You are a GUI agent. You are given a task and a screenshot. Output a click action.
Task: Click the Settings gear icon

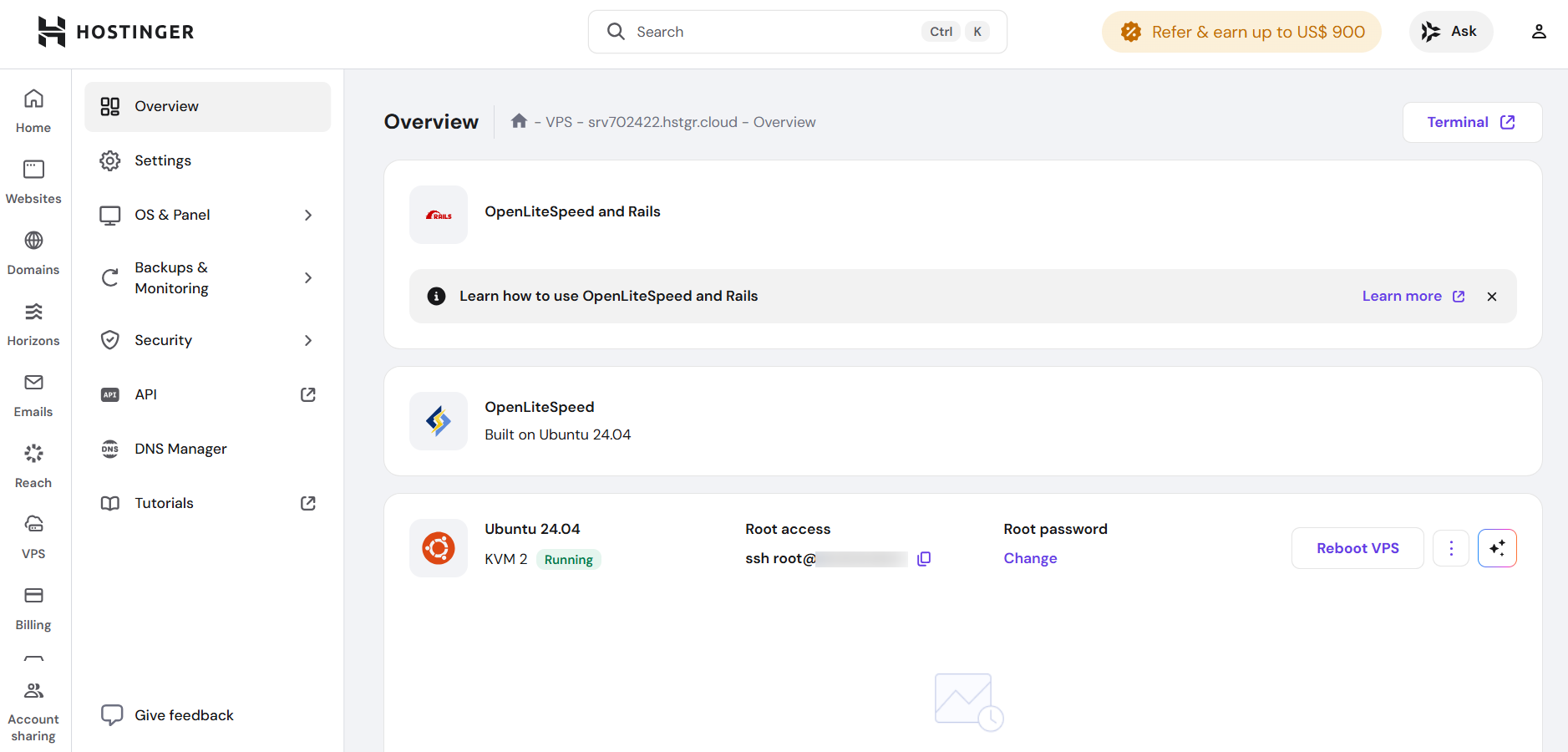pos(110,160)
